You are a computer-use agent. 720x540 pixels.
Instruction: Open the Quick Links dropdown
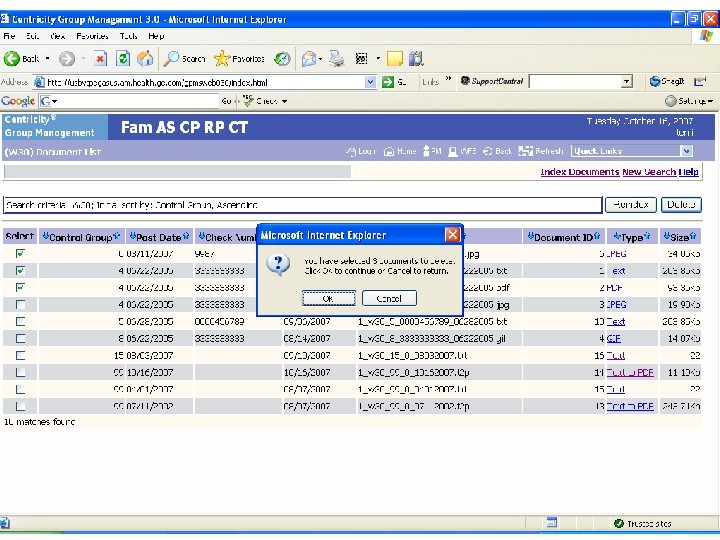(x=686, y=151)
